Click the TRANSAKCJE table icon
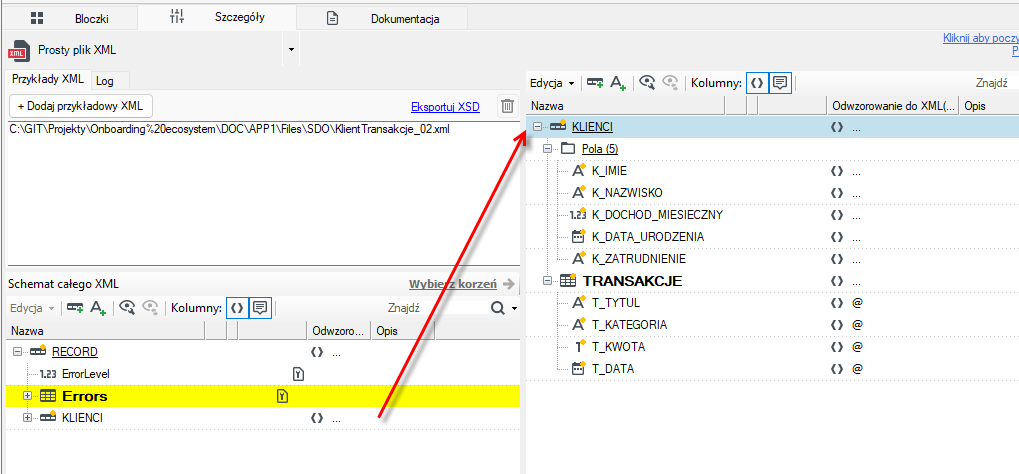 568,282
